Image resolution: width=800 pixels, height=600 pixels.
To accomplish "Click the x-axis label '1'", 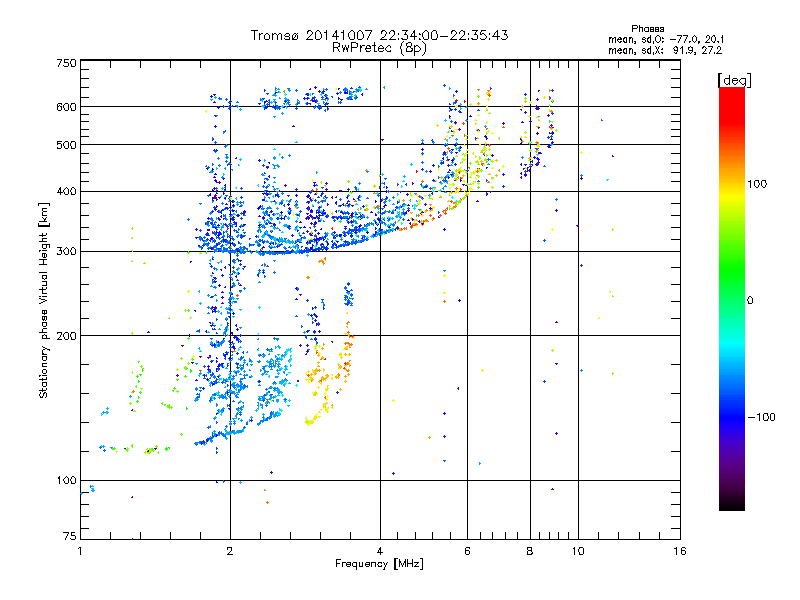I will coord(80,551).
